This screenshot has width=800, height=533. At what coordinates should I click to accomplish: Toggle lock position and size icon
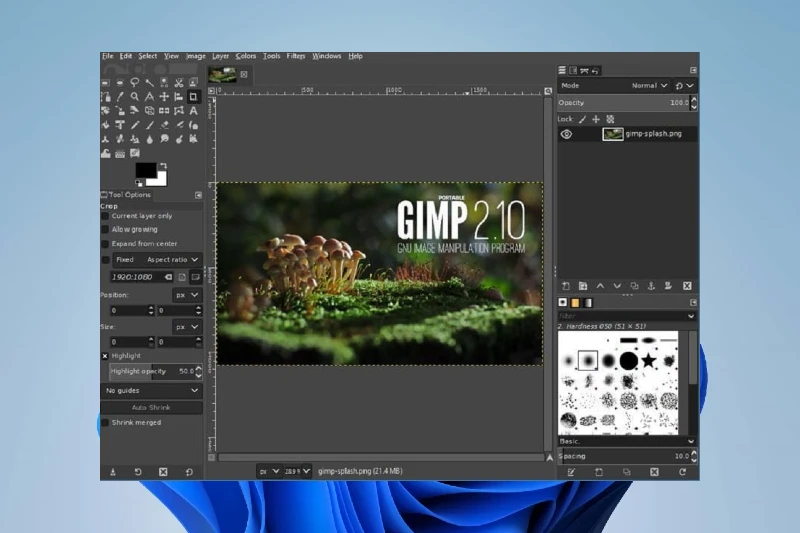[596, 119]
